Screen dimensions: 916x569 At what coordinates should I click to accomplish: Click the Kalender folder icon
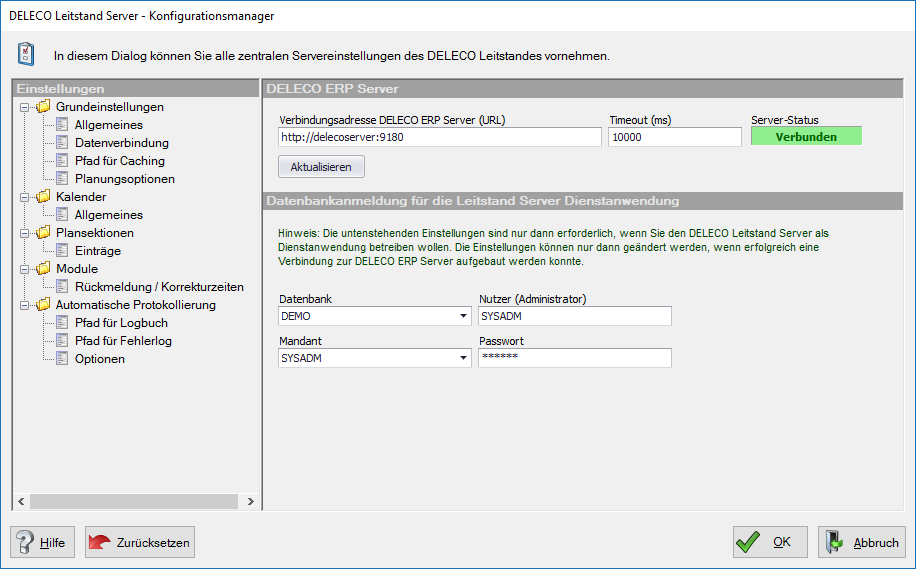43,197
